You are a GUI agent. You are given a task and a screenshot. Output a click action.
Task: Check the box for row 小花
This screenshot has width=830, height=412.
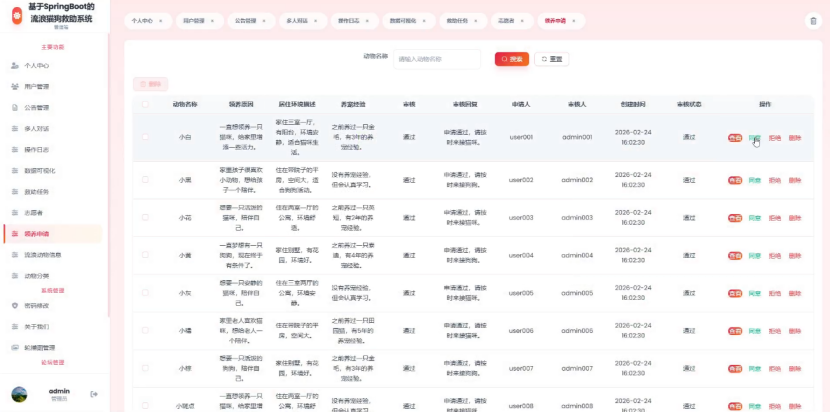click(145, 217)
